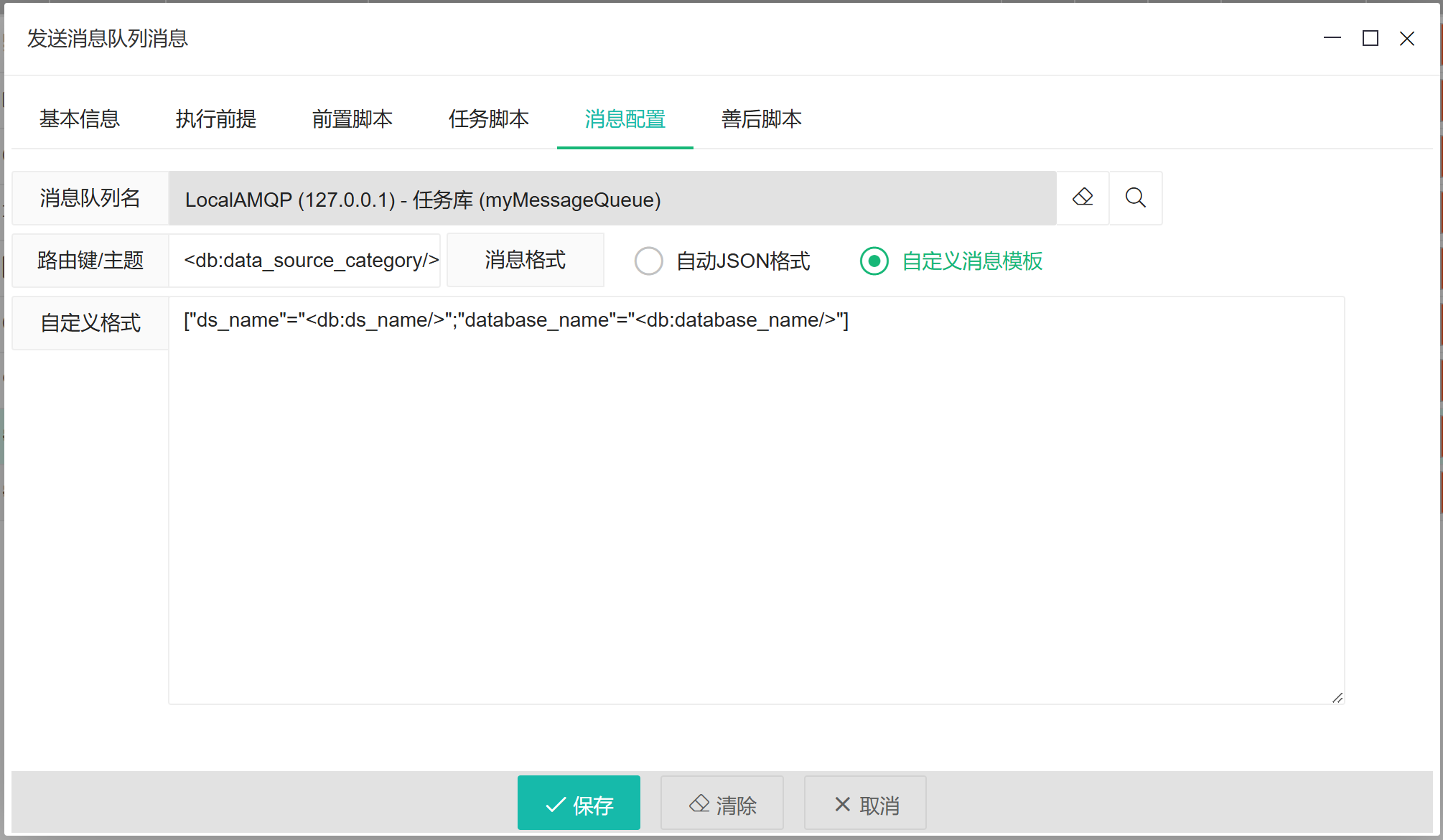Focus the 路由键/主题 input field

[x=304, y=261]
